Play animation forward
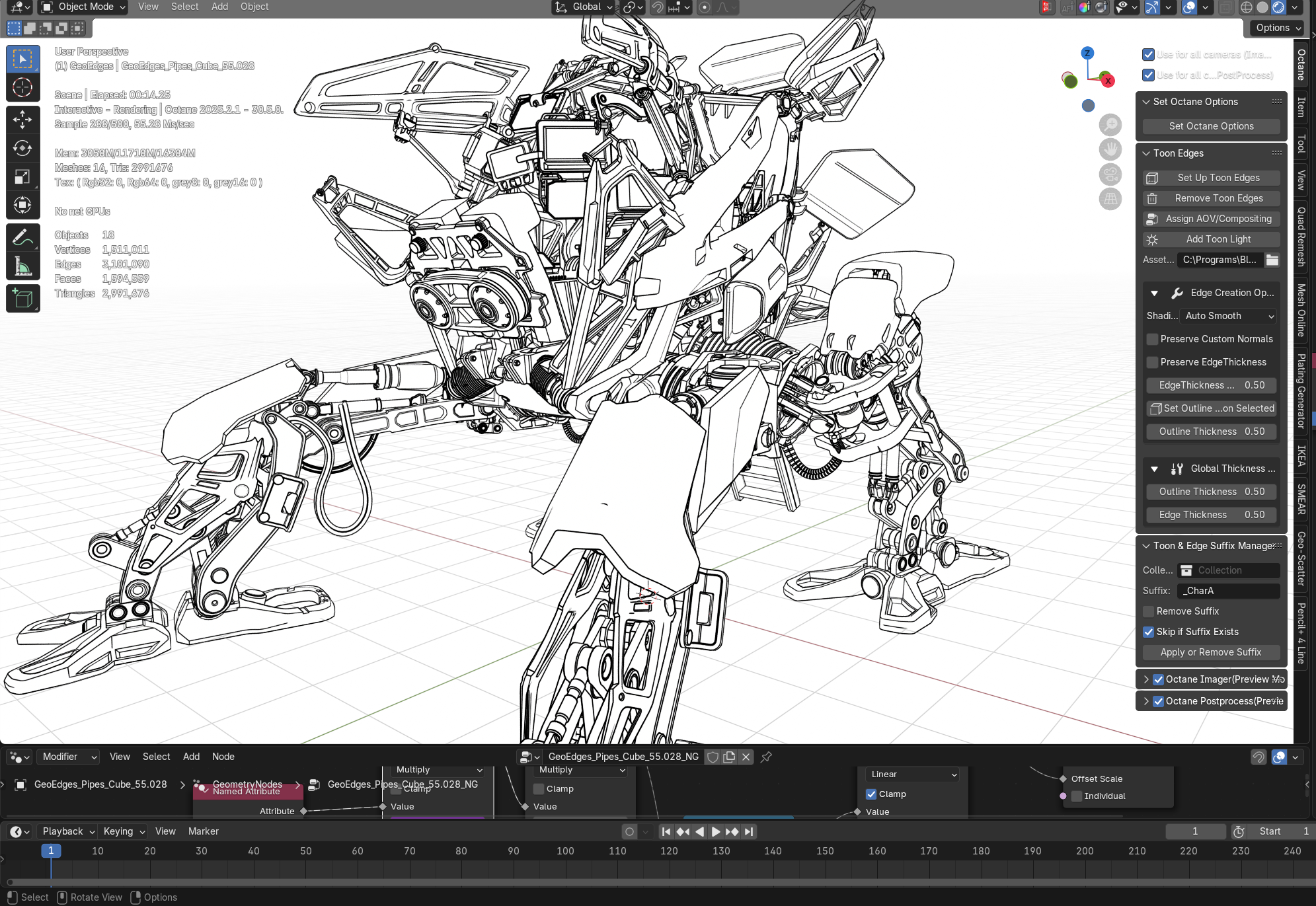 [716, 832]
